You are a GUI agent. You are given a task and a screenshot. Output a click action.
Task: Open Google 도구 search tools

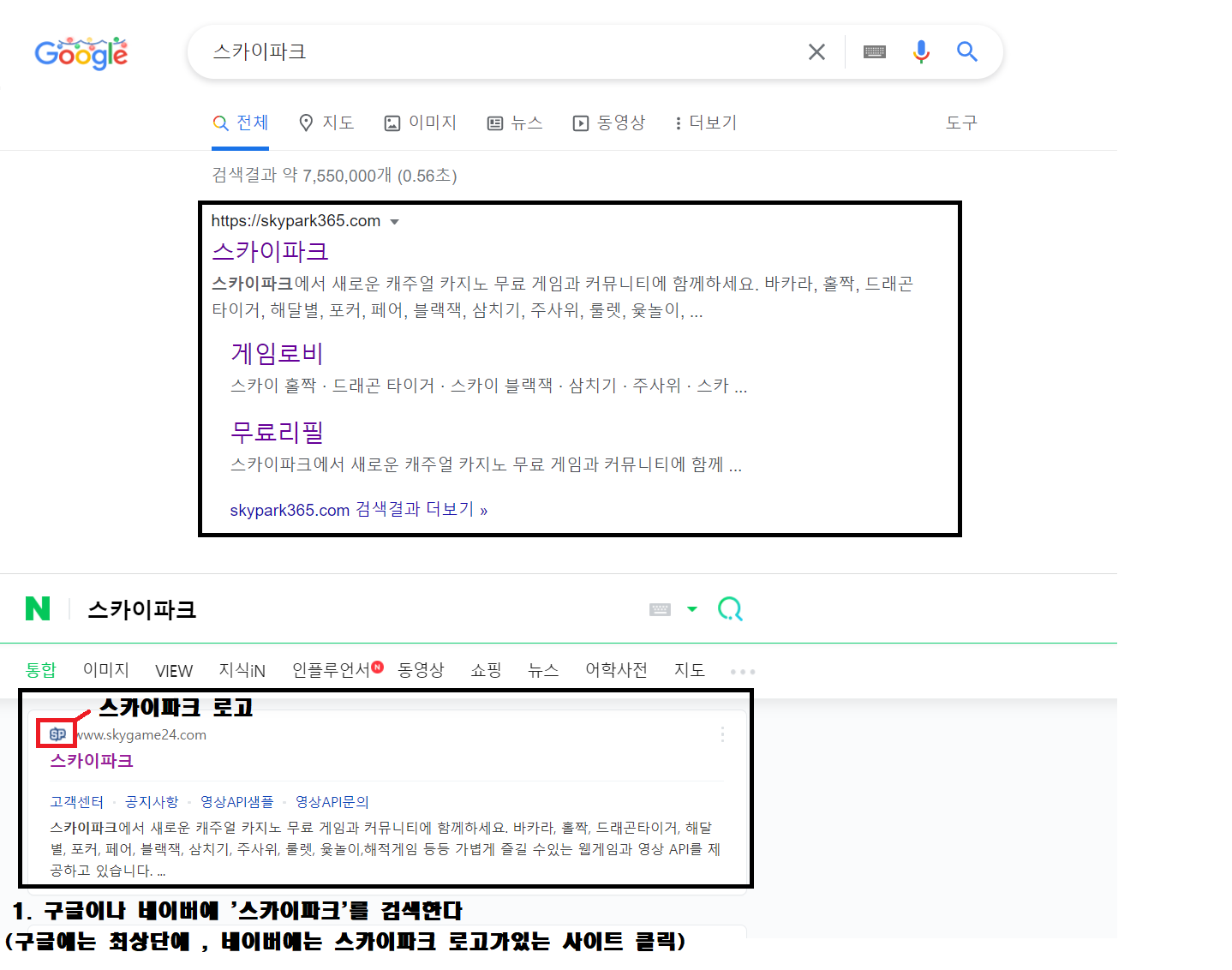click(961, 123)
